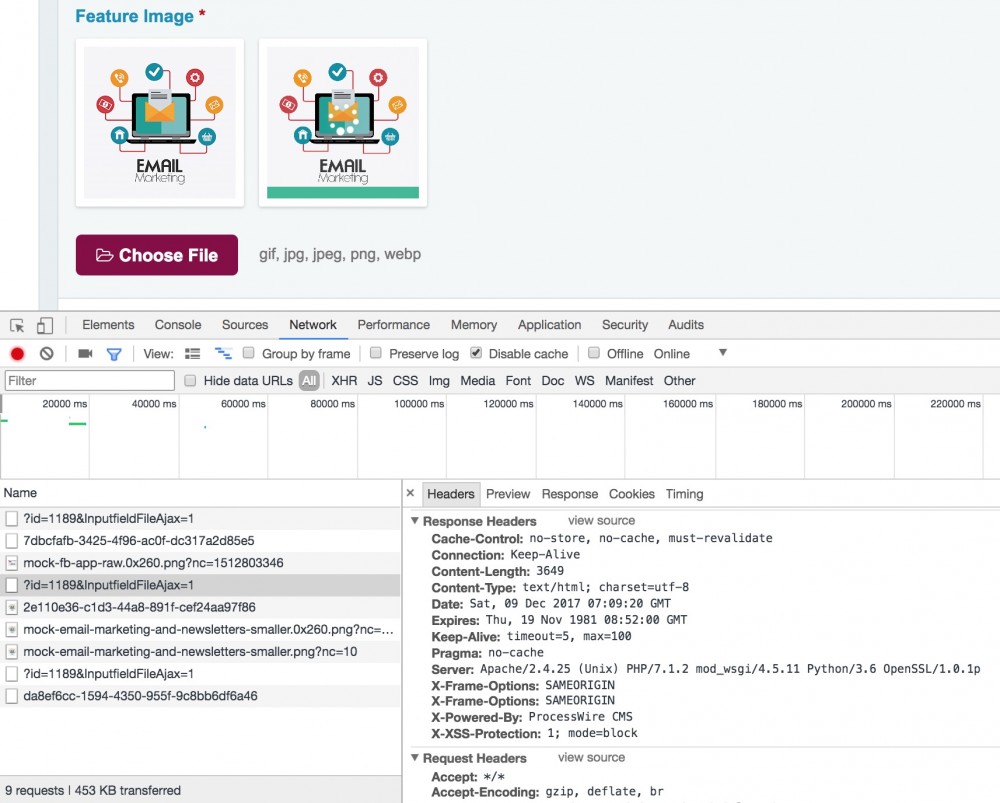Click the capture screenshots camera icon
The image size is (1000, 803).
(x=85, y=354)
